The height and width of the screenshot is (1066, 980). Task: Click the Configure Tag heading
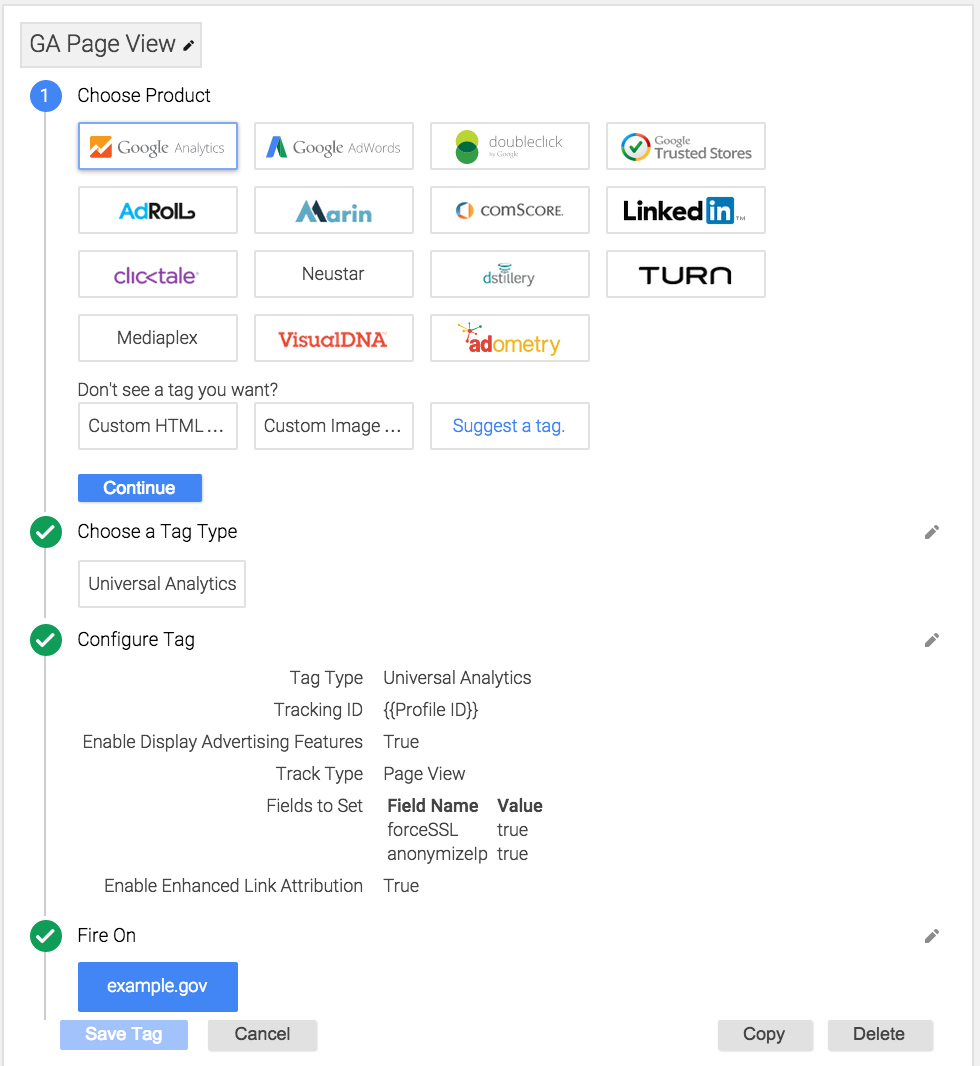pyautogui.click(x=136, y=640)
